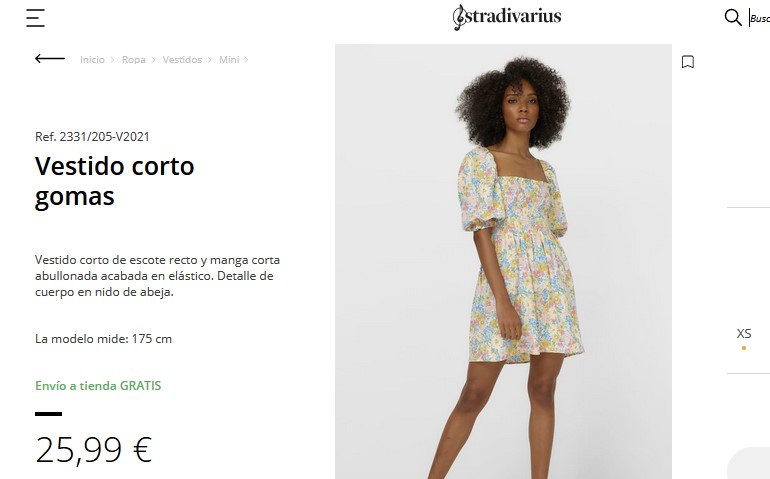Select size XS
This screenshot has height=479, width=770.
pyautogui.click(x=744, y=334)
